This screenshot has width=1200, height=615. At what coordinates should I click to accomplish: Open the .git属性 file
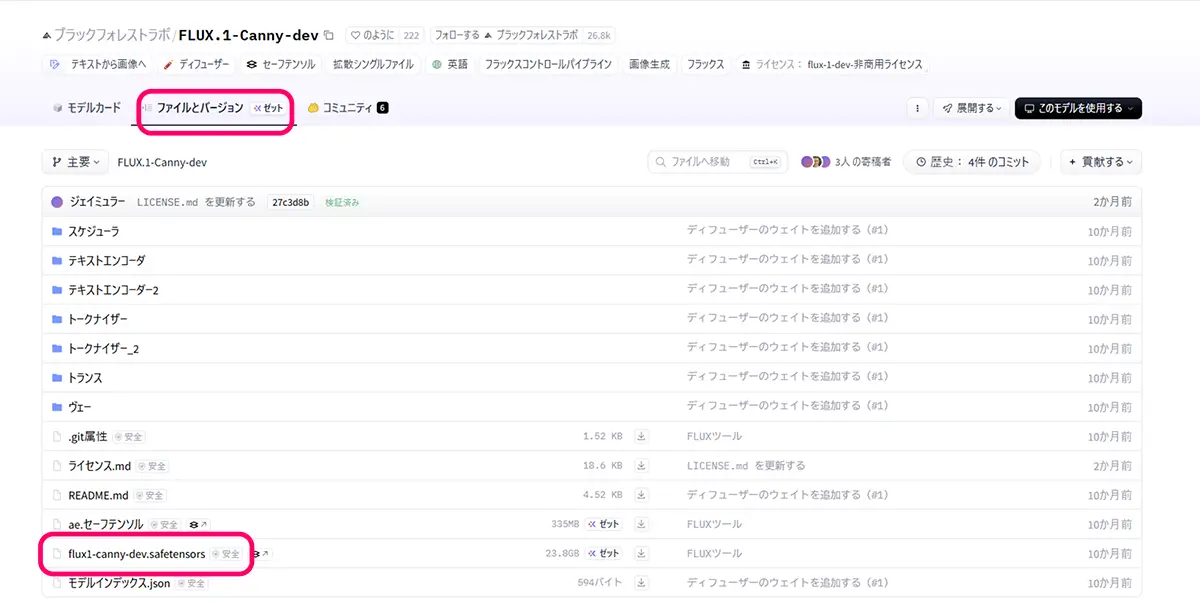click(88, 437)
